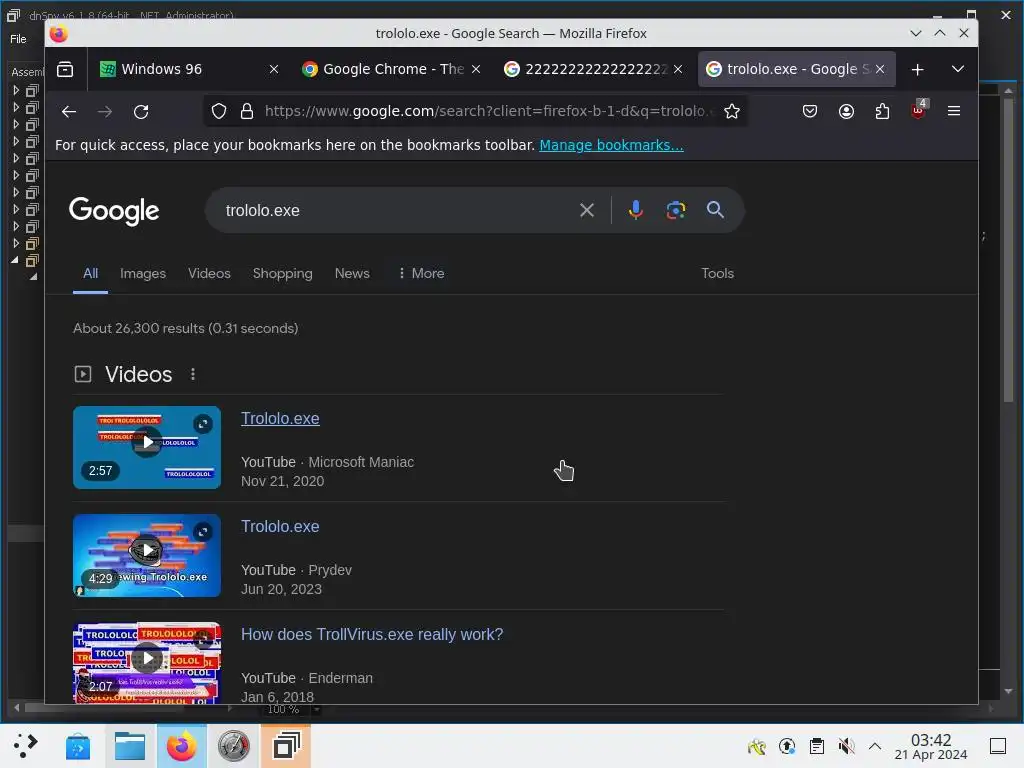Screen dimensions: 1024x768
Task: Open the Firefox account icon
Action: pyautogui.click(x=846, y=112)
